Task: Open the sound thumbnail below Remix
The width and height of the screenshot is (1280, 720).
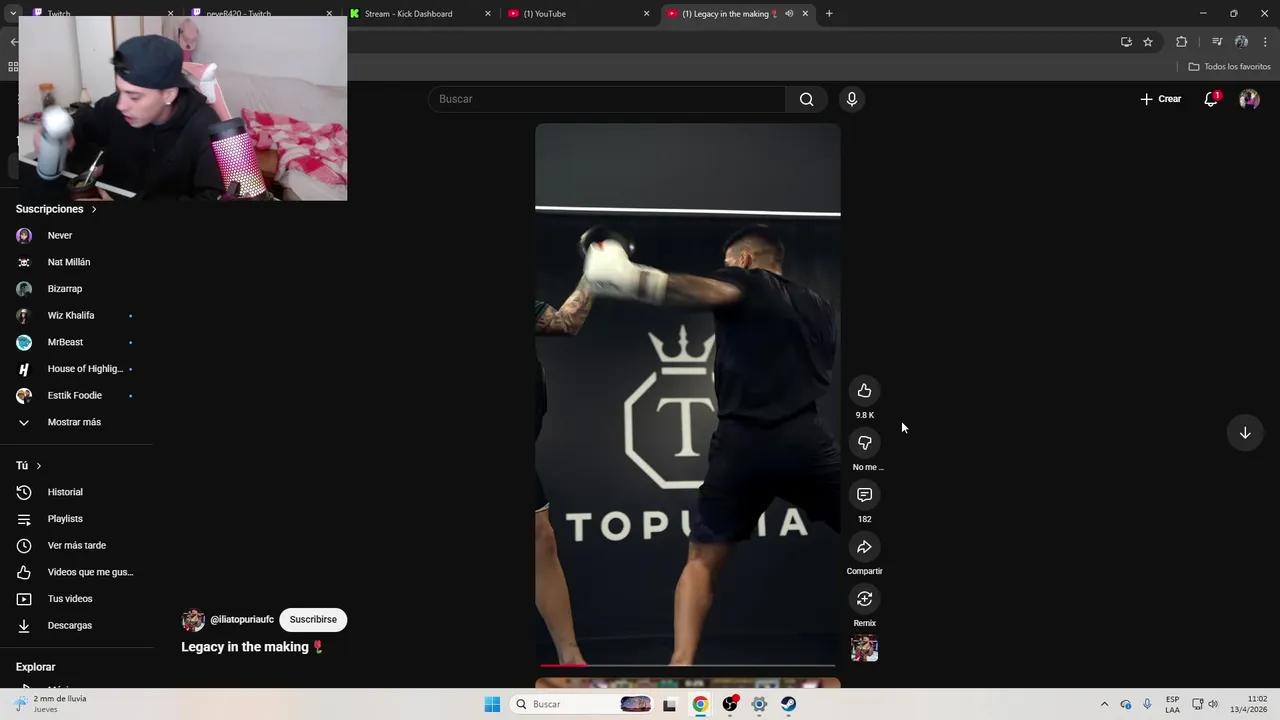Action: (864, 649)
